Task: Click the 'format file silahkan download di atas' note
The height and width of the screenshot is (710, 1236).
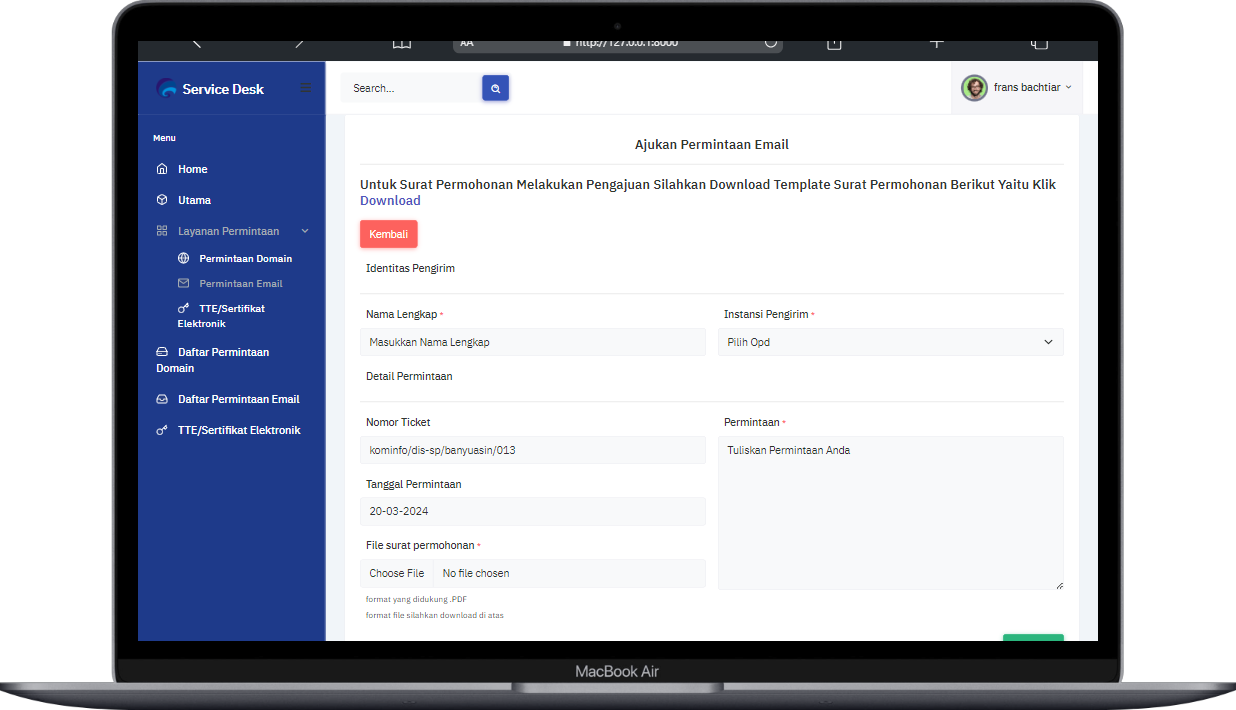Action: coord(435,615)
